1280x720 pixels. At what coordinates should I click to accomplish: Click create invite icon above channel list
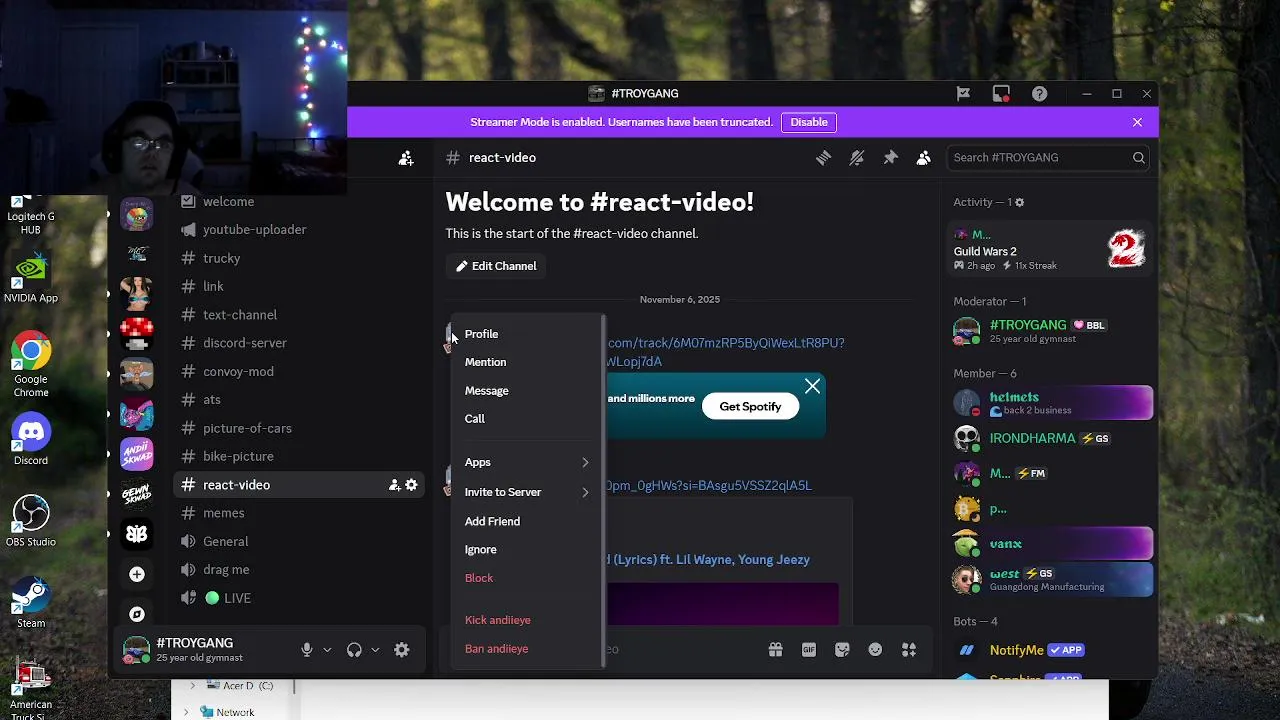pos(406,158)
